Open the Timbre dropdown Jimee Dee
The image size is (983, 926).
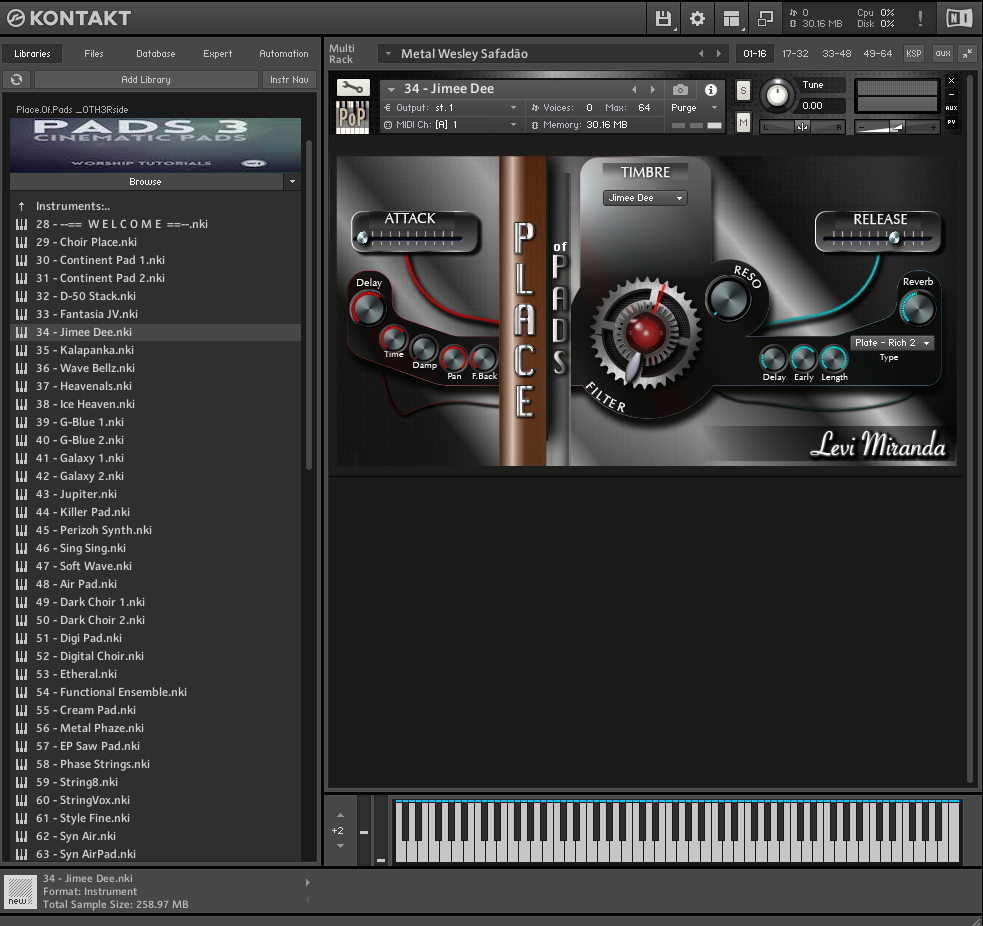[x=645, y=198]
